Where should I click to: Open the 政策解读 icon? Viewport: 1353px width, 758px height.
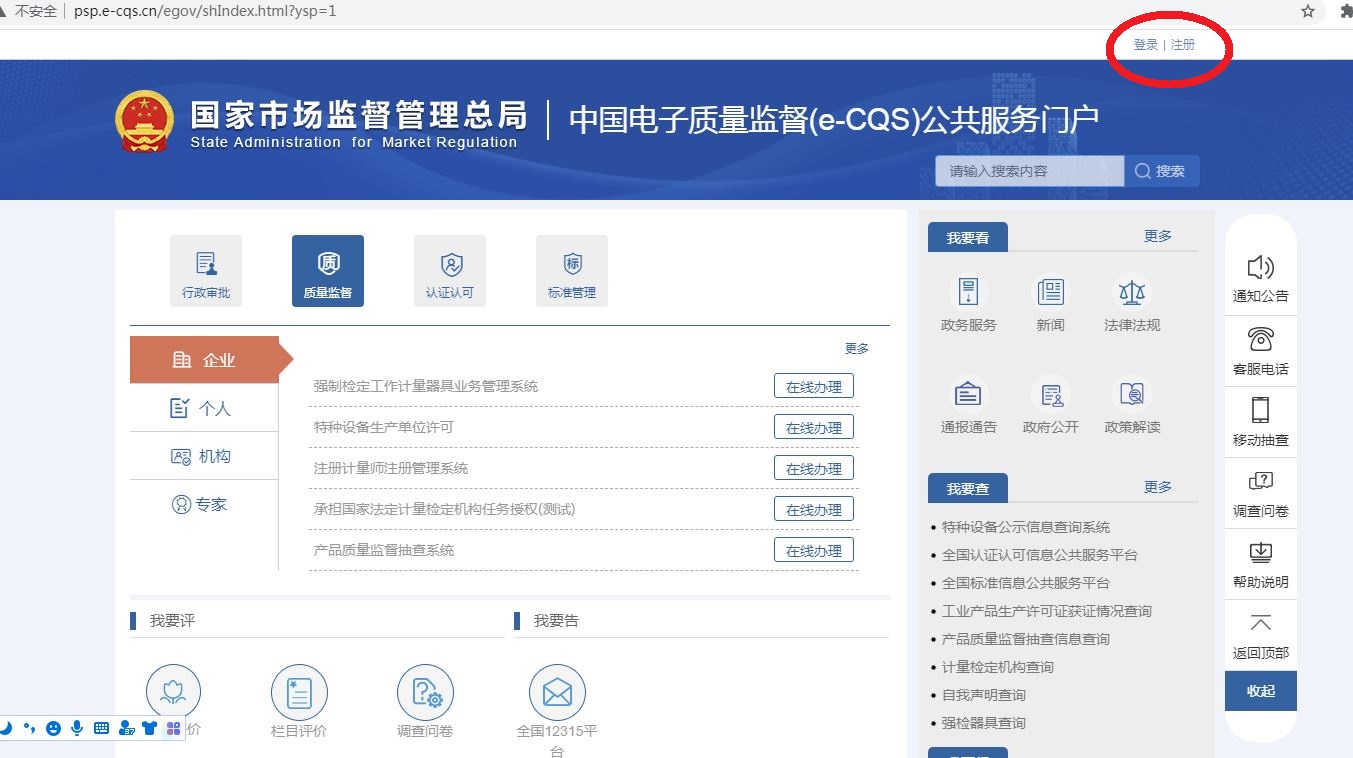click(x=1132, y=395)
